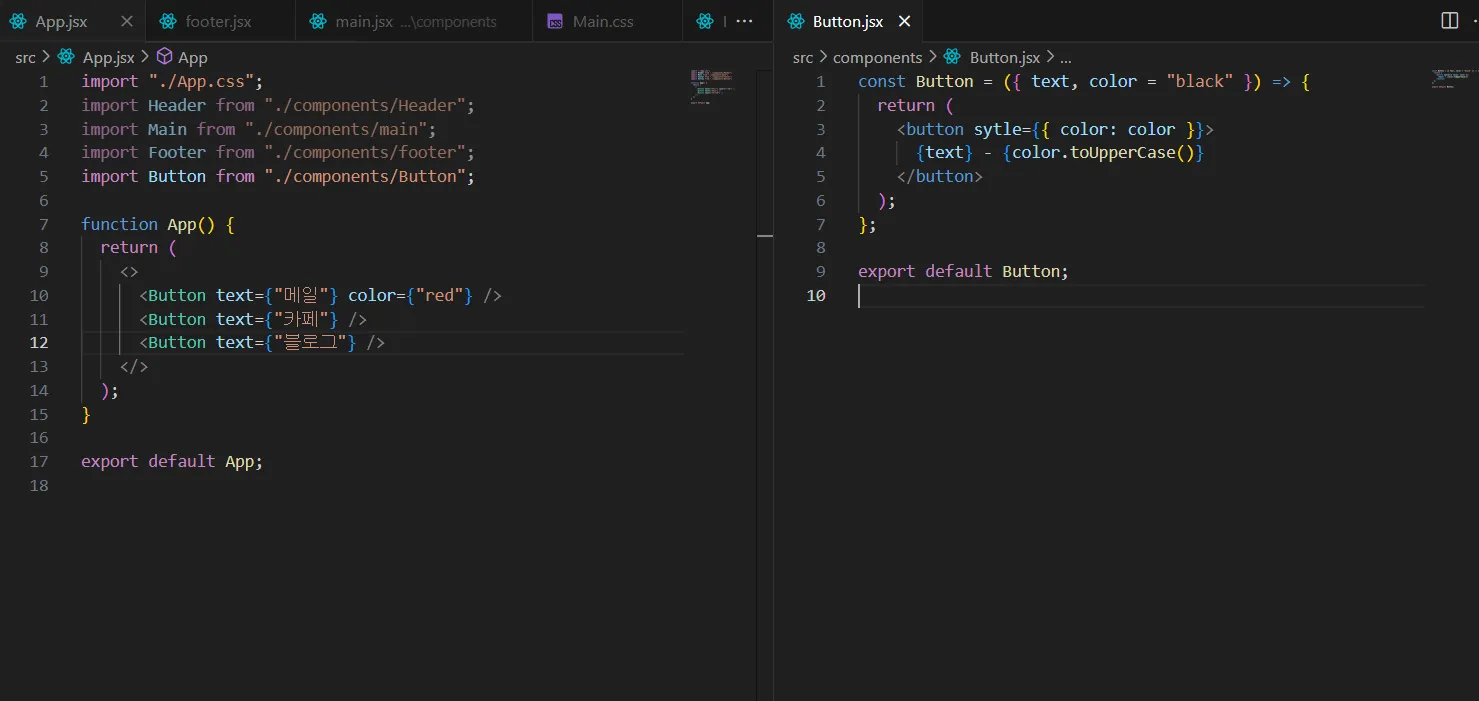Click the CSS icon on Main.css tab

[x=555, y=21]
